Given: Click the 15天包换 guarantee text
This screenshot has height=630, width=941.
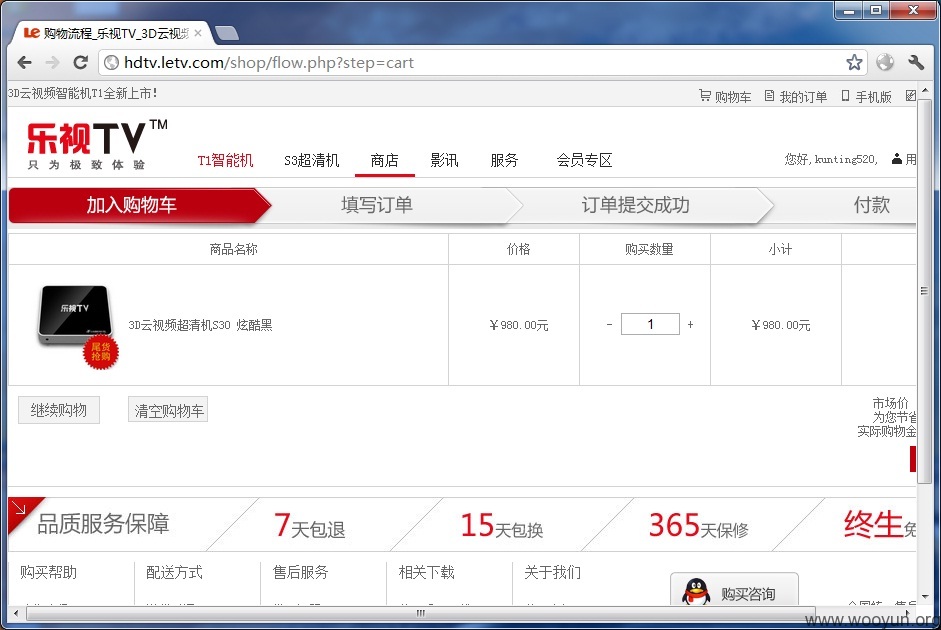Looking at the screenshot, I should pyautogui.click(x=502, y=526).
